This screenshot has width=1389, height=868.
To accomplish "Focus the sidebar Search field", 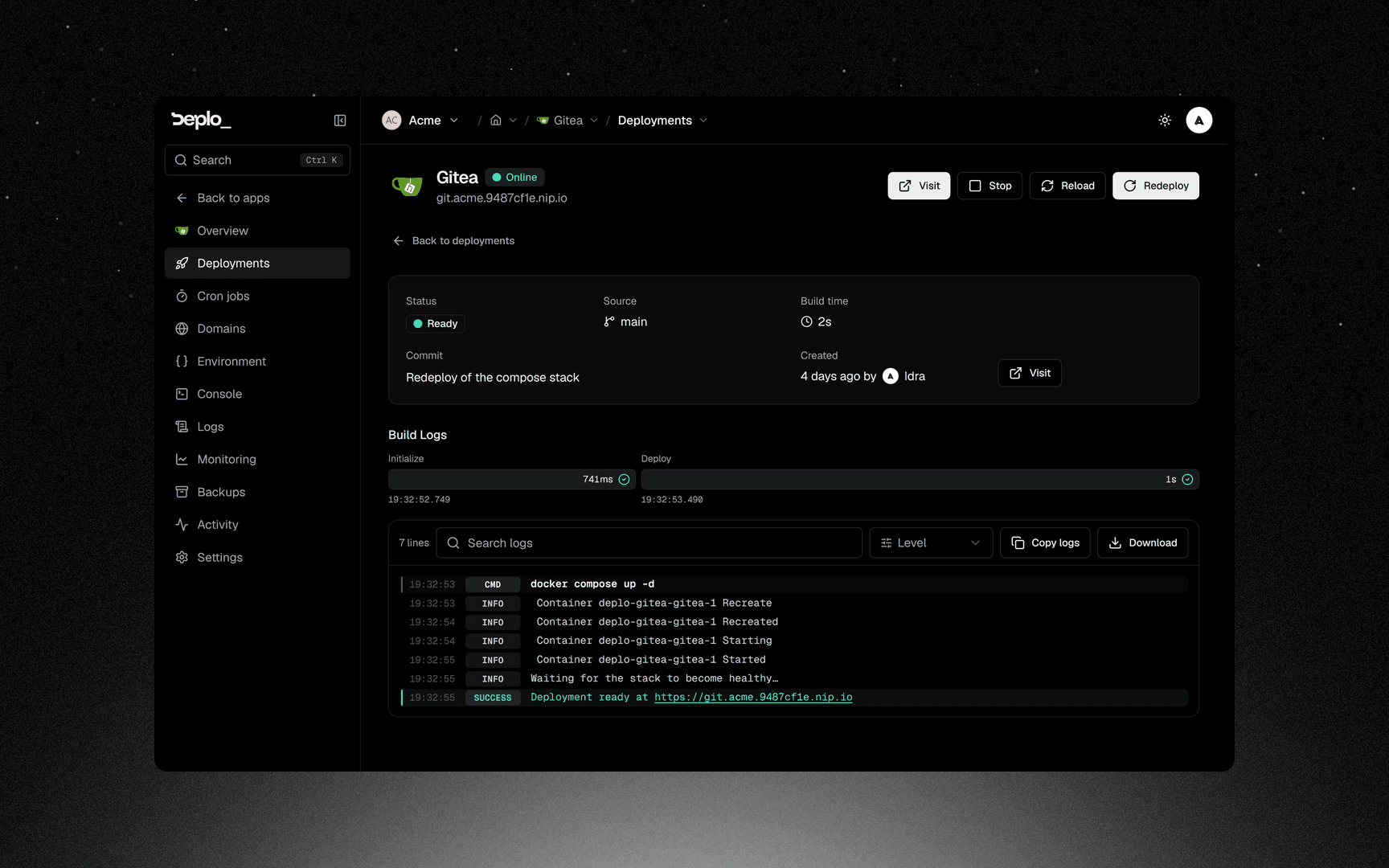I will (257, 160).
